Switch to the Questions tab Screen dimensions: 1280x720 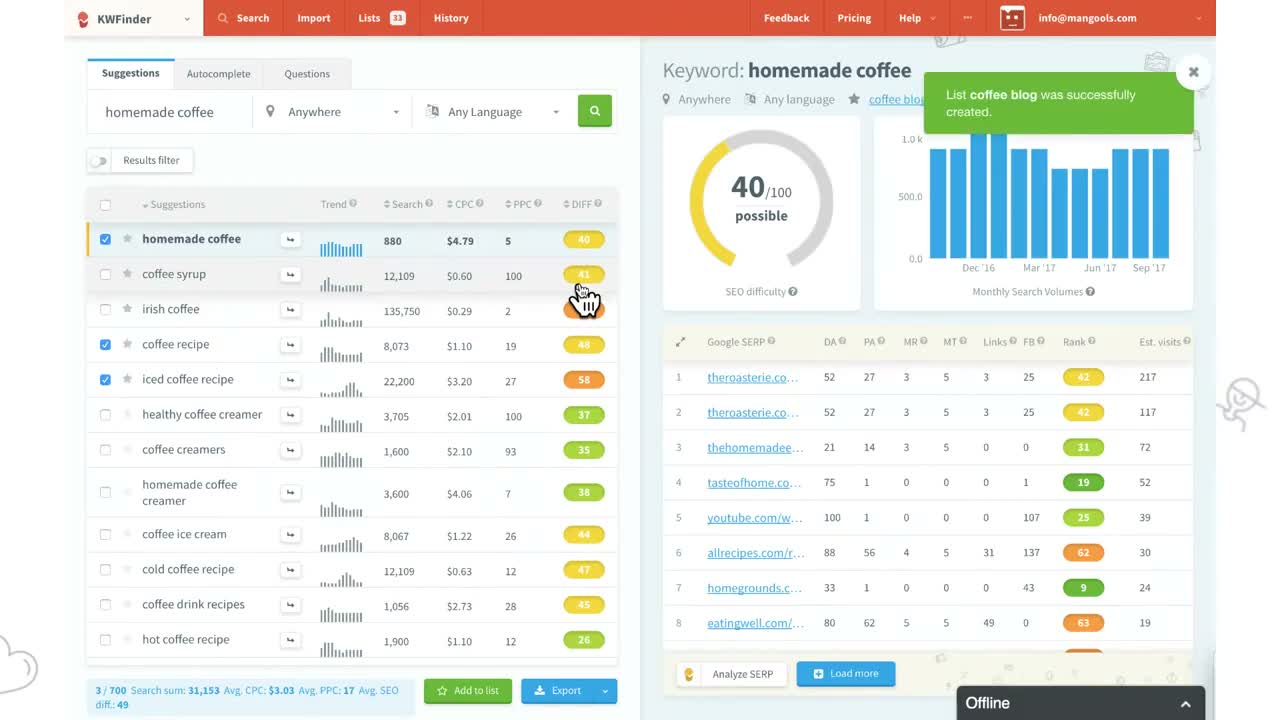pyautogui.click(x=307, y=74)
